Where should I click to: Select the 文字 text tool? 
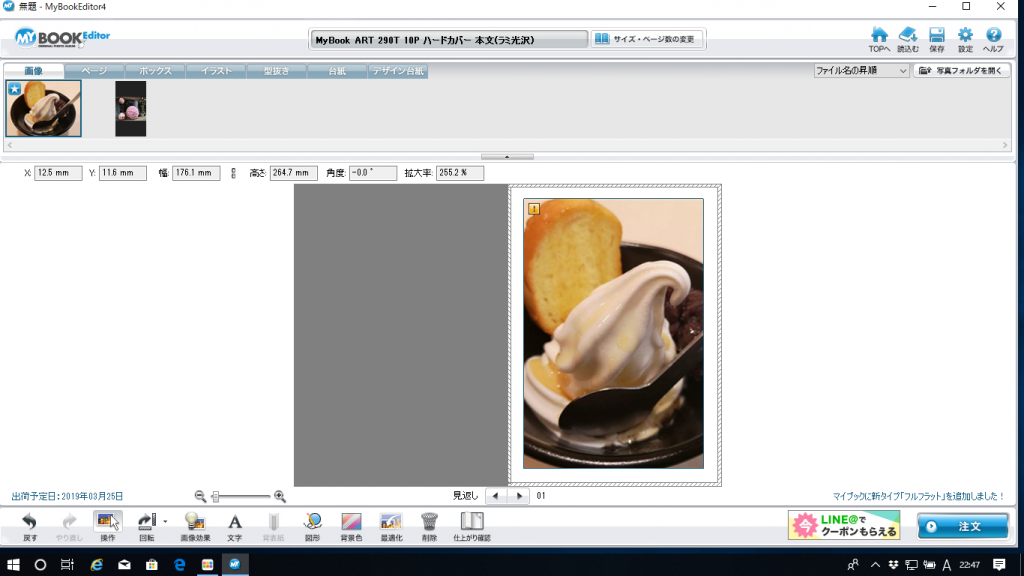234,525
